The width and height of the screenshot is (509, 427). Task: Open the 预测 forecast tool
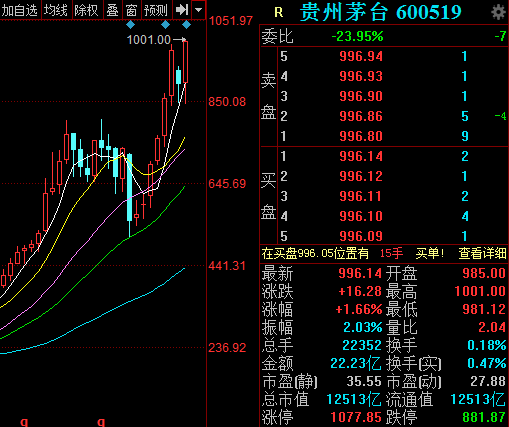tap(156, 10)
